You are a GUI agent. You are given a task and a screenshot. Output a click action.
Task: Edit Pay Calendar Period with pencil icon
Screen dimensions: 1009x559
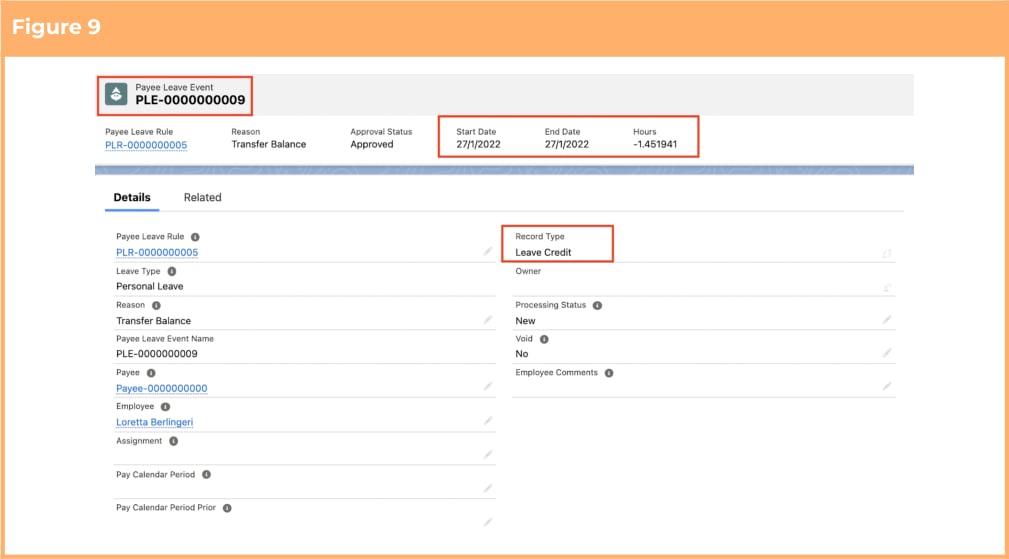pos(488,489)
